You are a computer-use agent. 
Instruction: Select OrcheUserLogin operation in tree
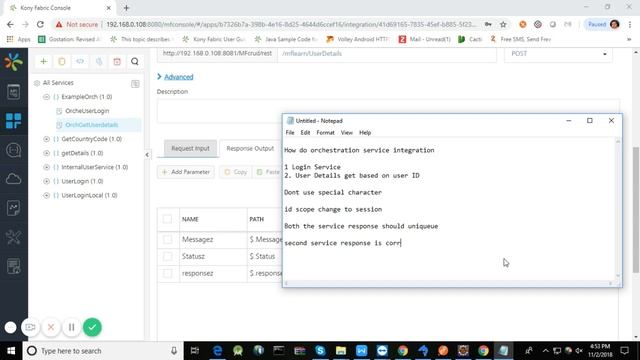click(87, 111)
